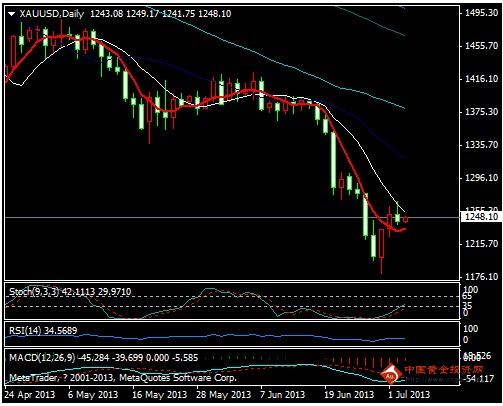The width and height of the screenshot is (503, 406).
Task: Click the horizontal current price line
Action: click(232, 218)
